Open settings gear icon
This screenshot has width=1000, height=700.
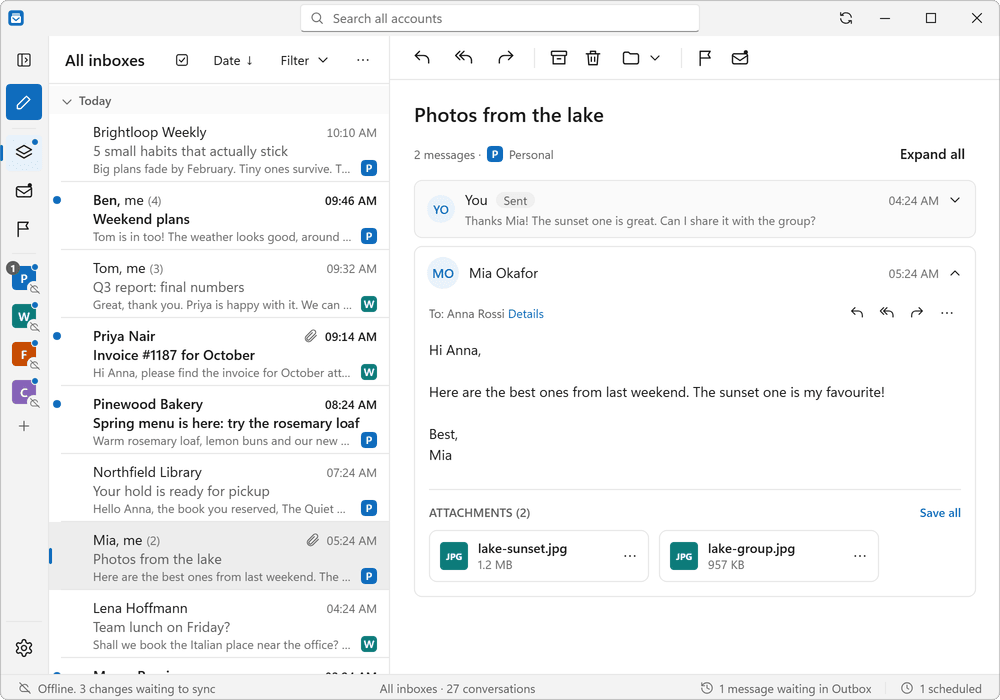[24, 648]
